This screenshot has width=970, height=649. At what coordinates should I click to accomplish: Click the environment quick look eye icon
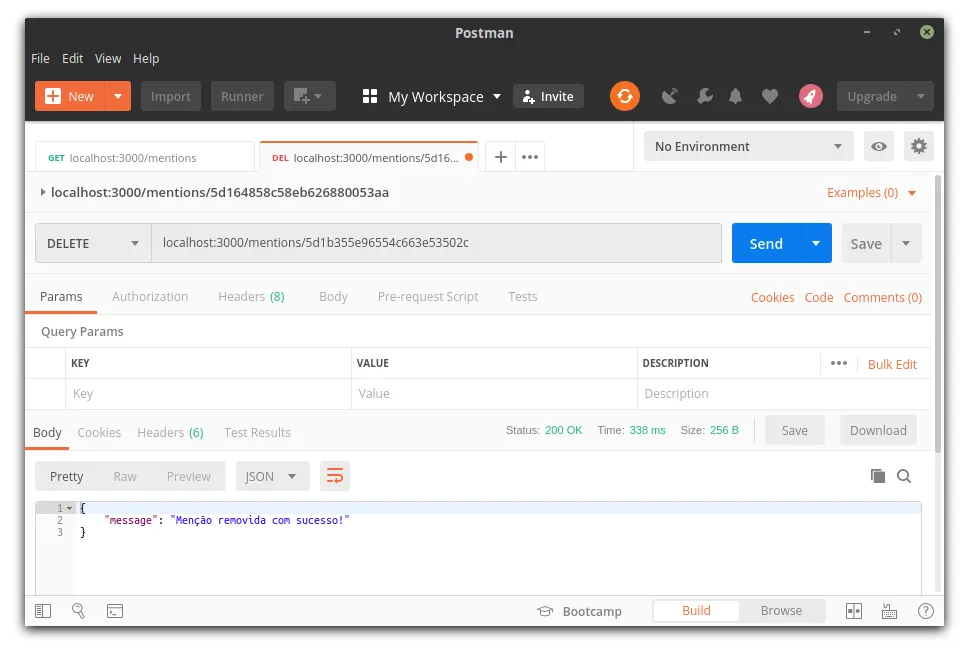[x=879, y=146]
